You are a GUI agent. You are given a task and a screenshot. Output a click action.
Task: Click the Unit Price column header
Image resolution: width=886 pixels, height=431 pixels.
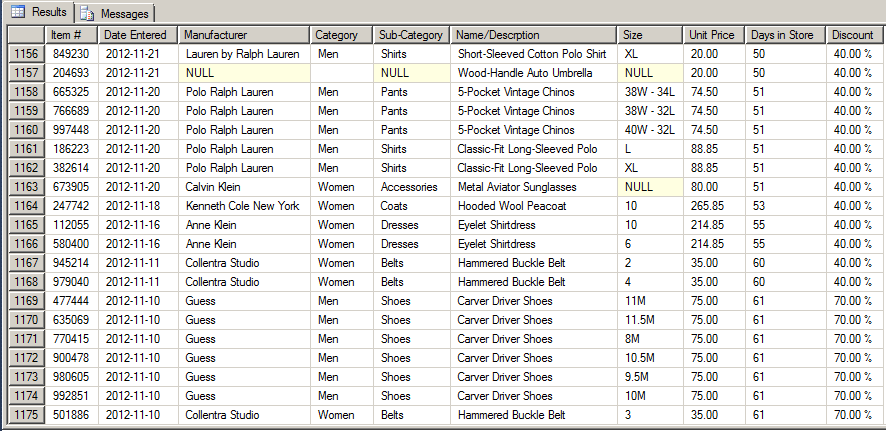pyautogui.click(x=714, y=35)
